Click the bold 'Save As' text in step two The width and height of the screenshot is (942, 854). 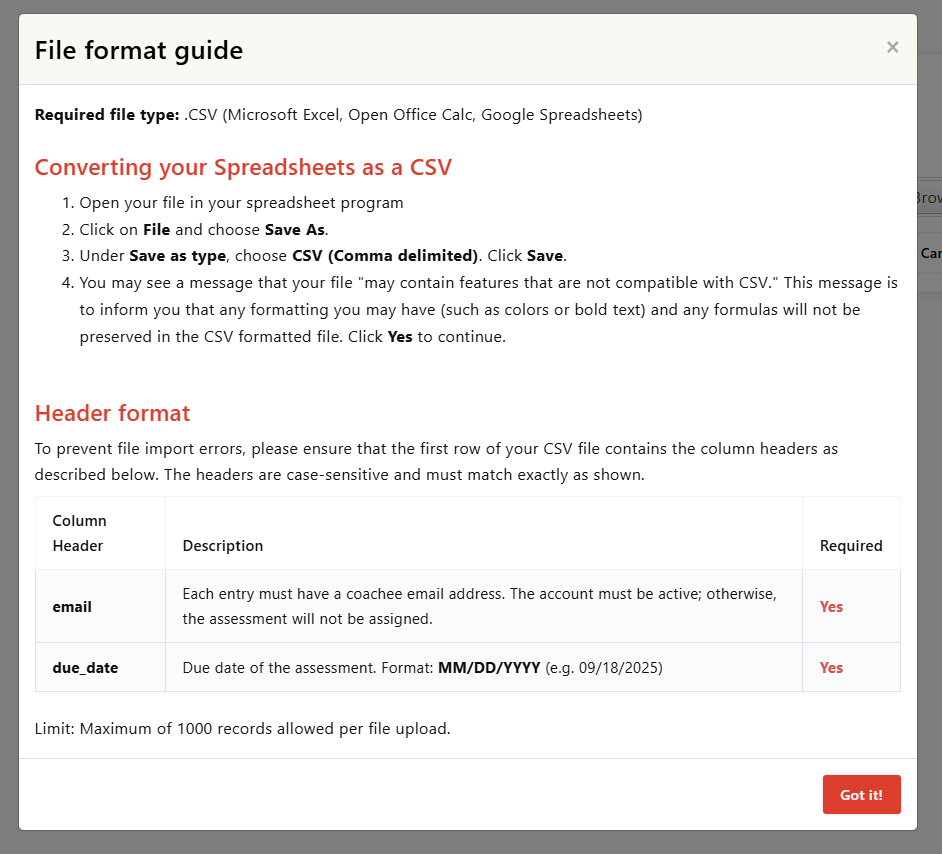point(295,229)
